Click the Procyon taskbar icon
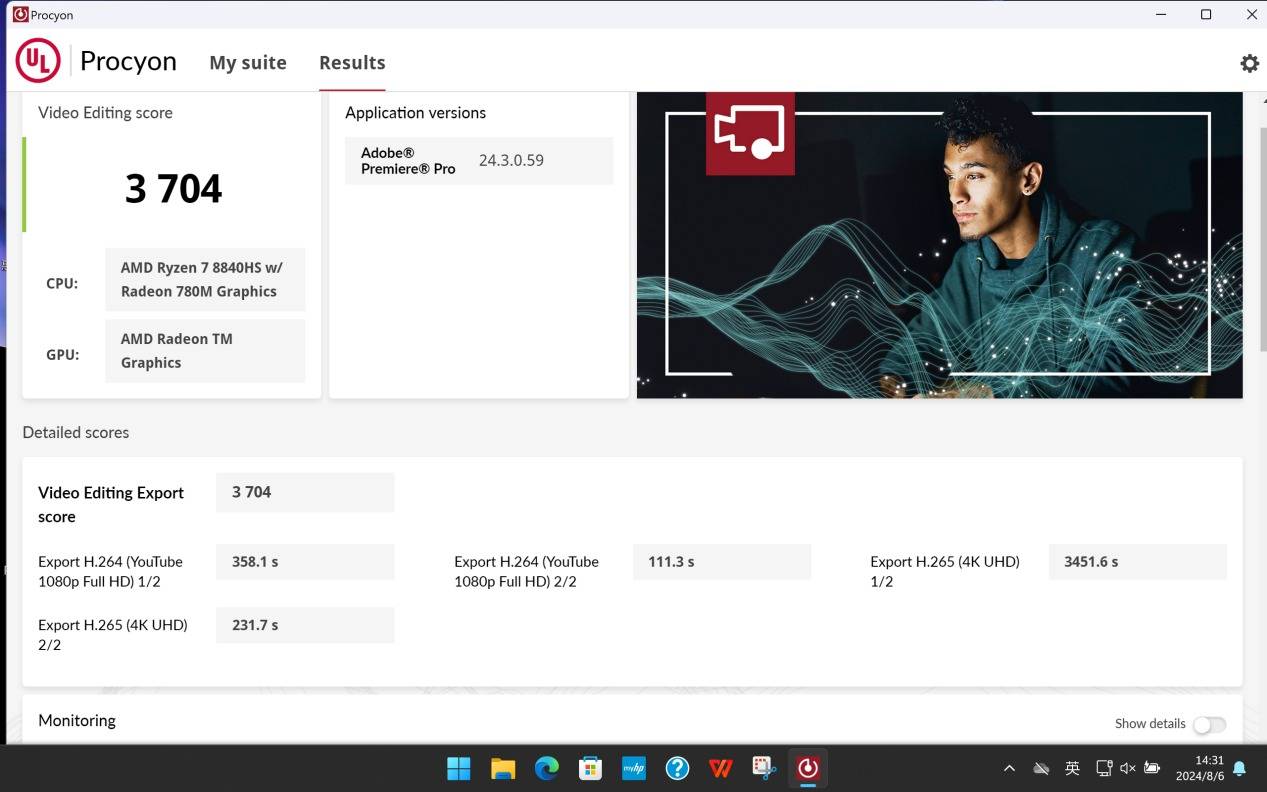The image size is (1267, 792). (807, 768)
